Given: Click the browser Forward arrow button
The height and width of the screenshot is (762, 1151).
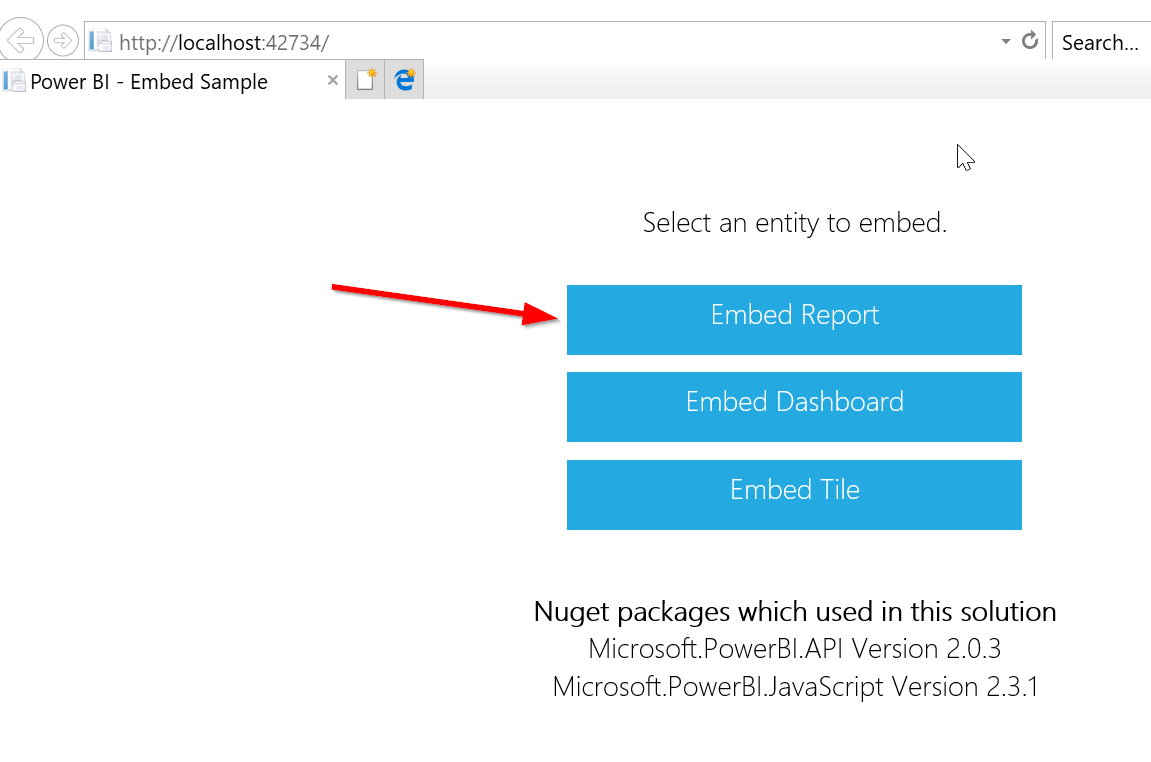Looking at the screenshot, I should (62, 41).
